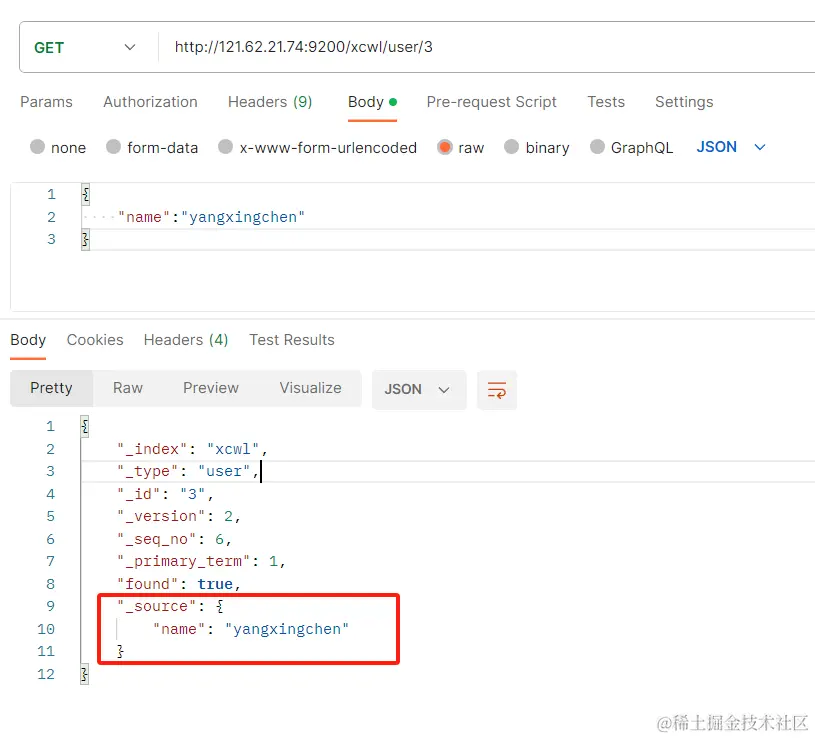Open the Authorization tab
Screen dimensions: 815x739
[150, 102]
